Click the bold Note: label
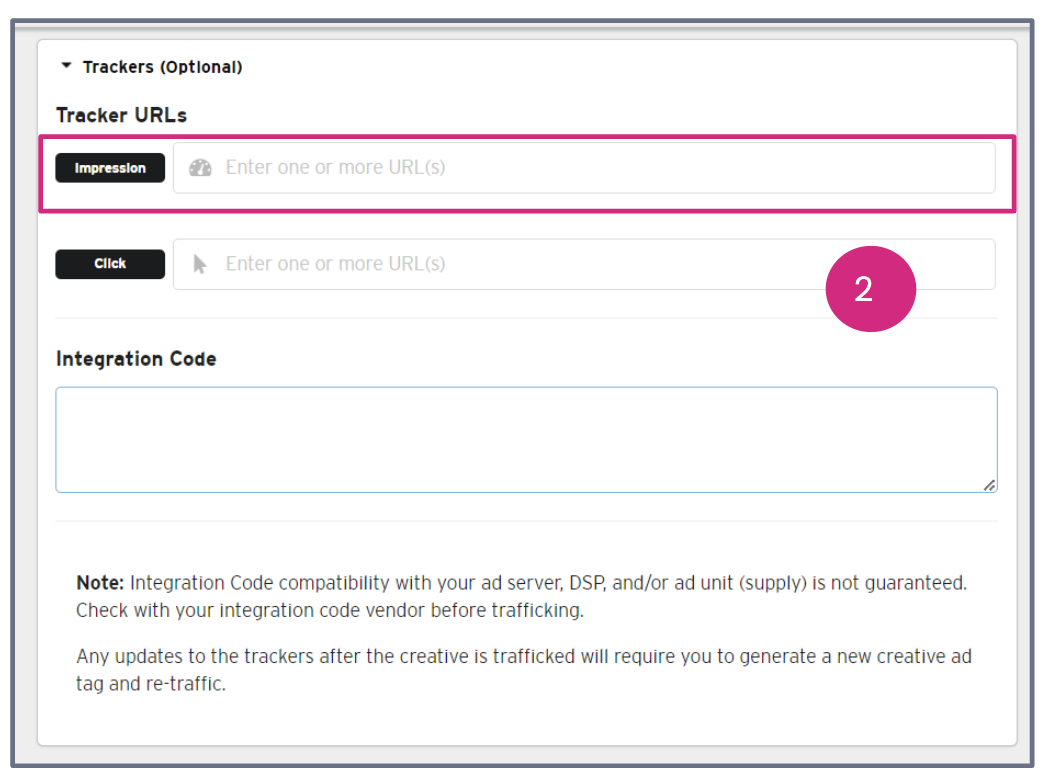The image size is (1054, 778). pos(101,582)
